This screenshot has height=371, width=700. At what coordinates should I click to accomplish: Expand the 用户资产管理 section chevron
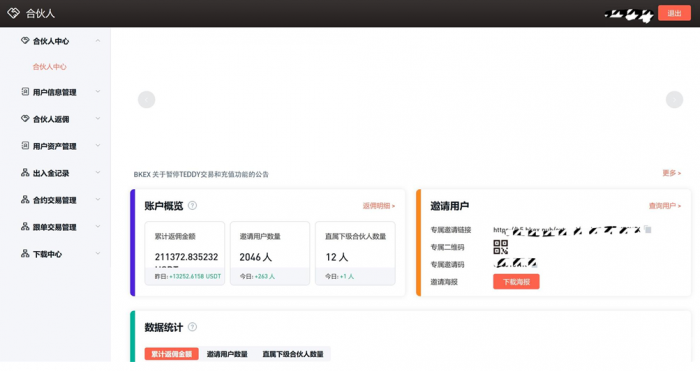pyautogui.click(x=98, y=146)
